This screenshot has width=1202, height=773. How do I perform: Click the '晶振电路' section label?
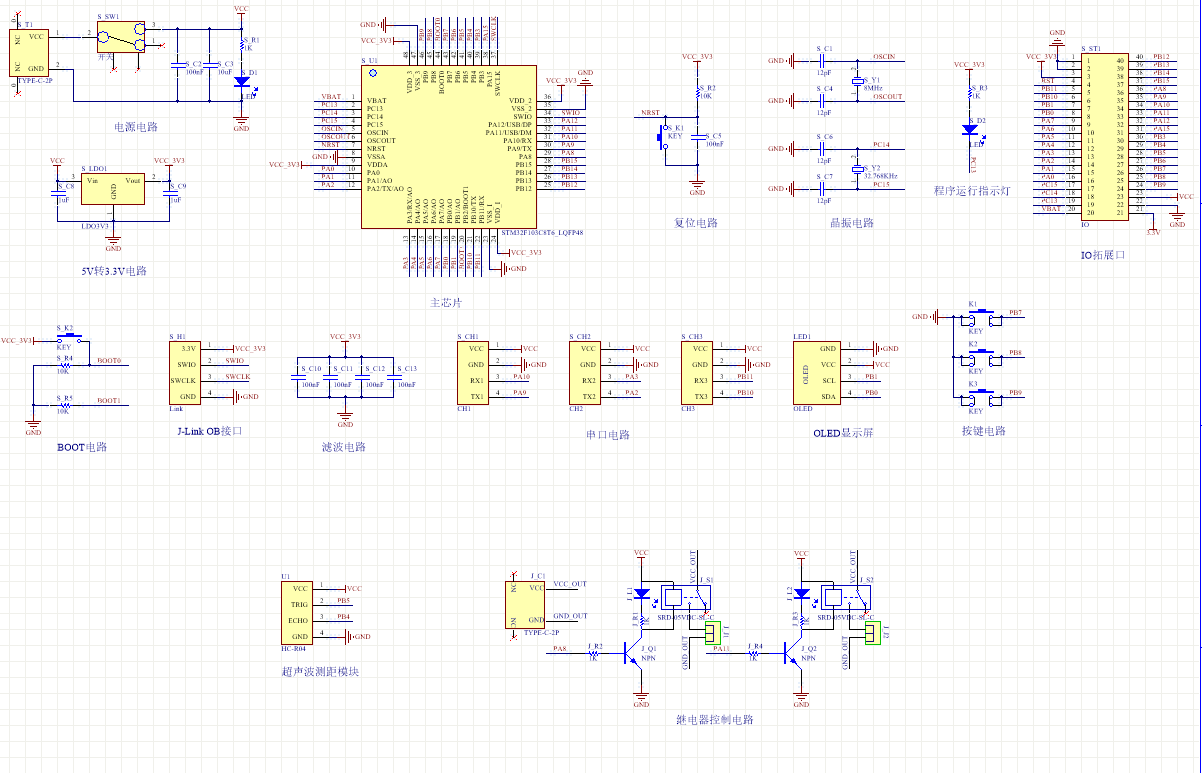[852, 223]
